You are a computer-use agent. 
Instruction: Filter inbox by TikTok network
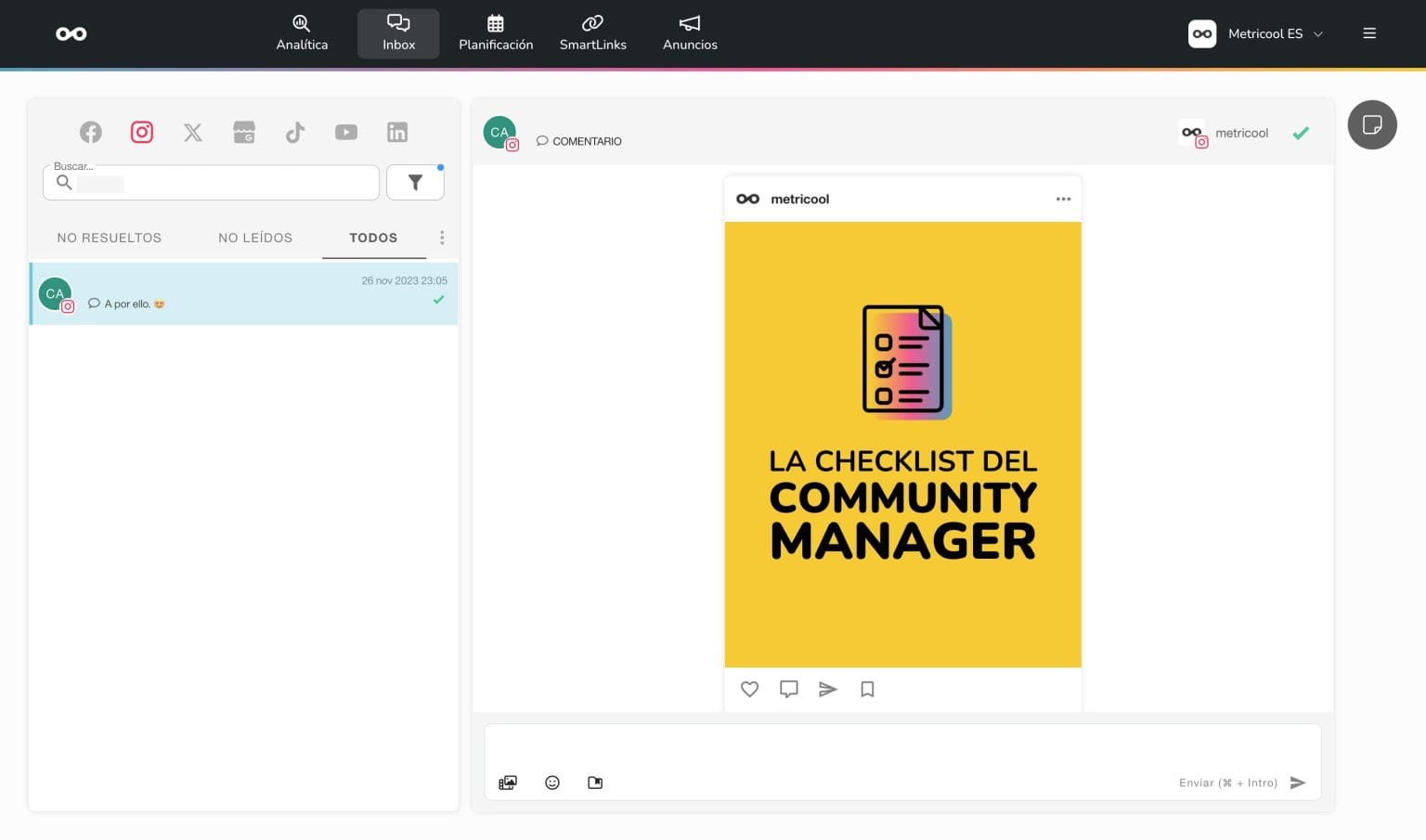(295, 132)
